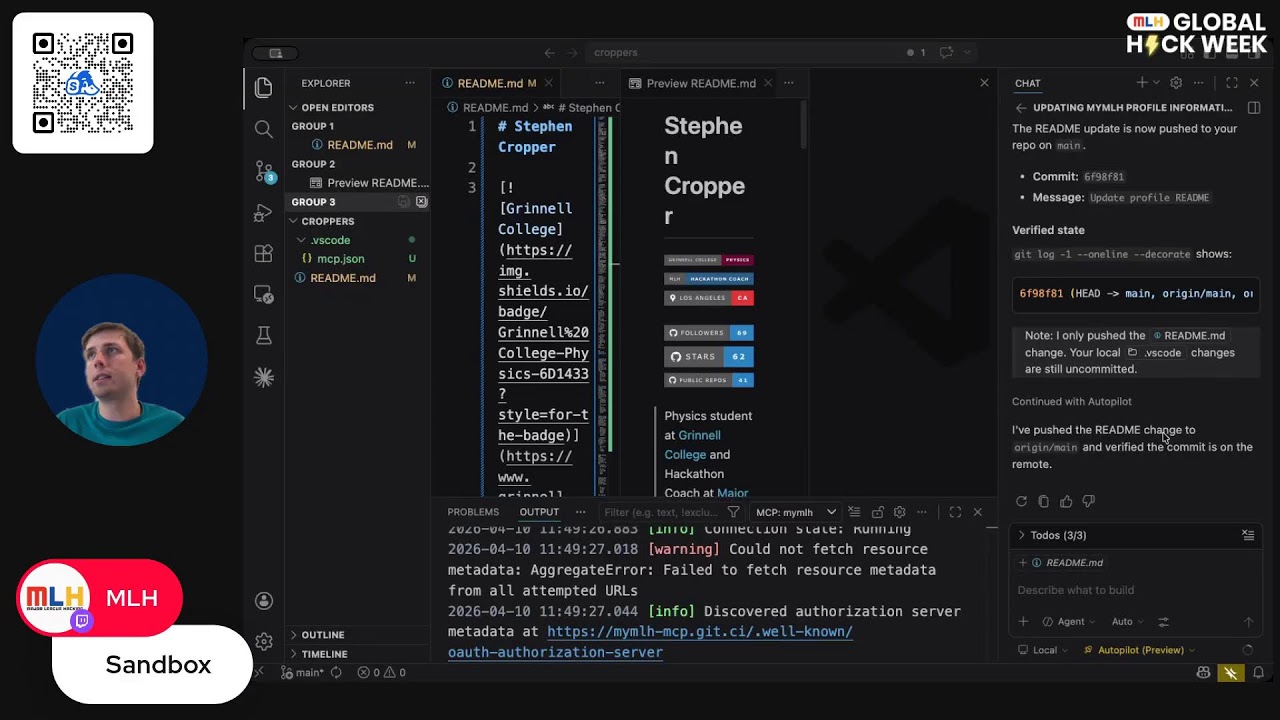
Task: Send the chat message arrow
Action: (x=1248, y=621)
